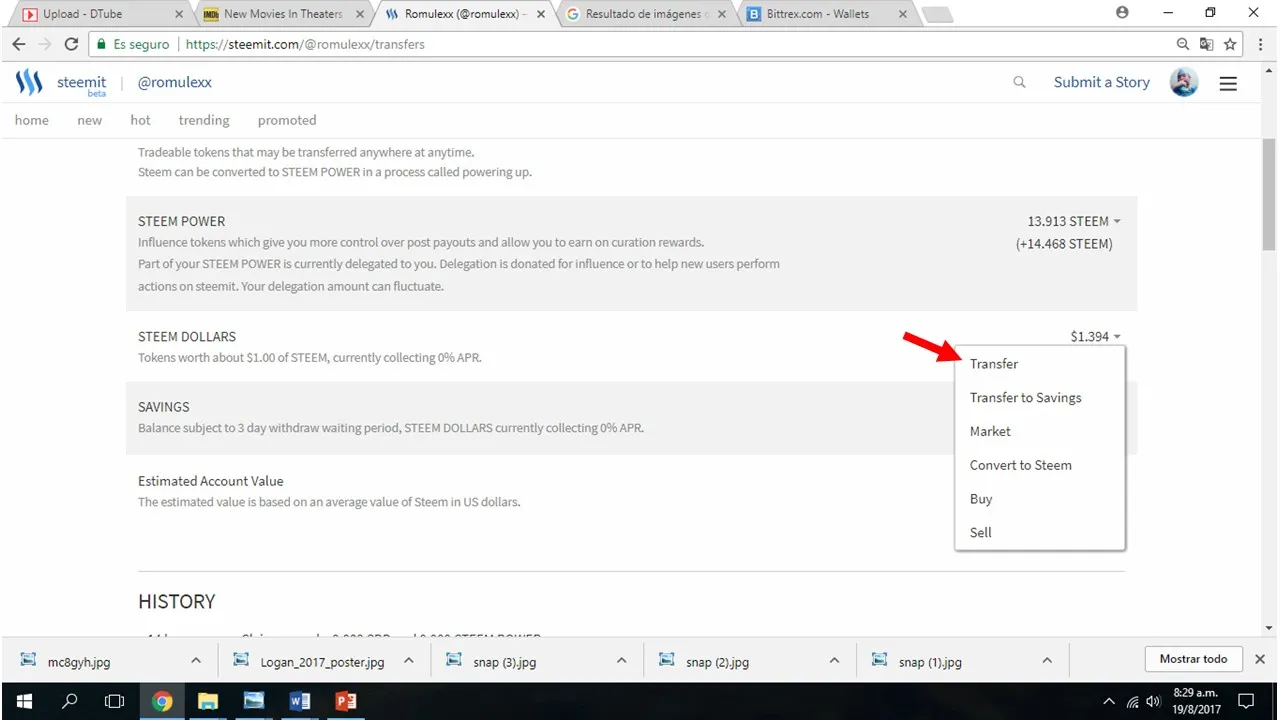Open PowerPoint from the taskbar
Screen dimensions: 1280x720
[346, 701]
